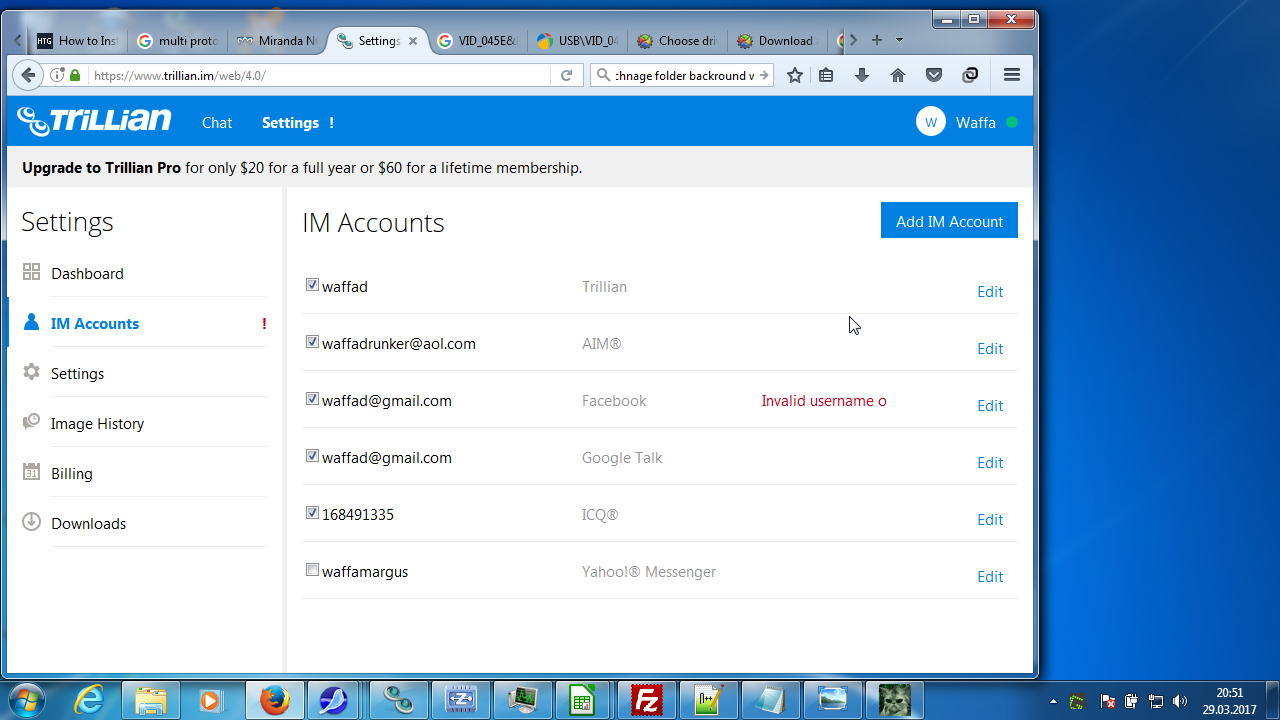Image resolution: width=1280 pixels, height=720 pixels.
Task: Uncheck the waffad Trillian account checkbox
Action: pyautogui.click(x=312, y=285)
